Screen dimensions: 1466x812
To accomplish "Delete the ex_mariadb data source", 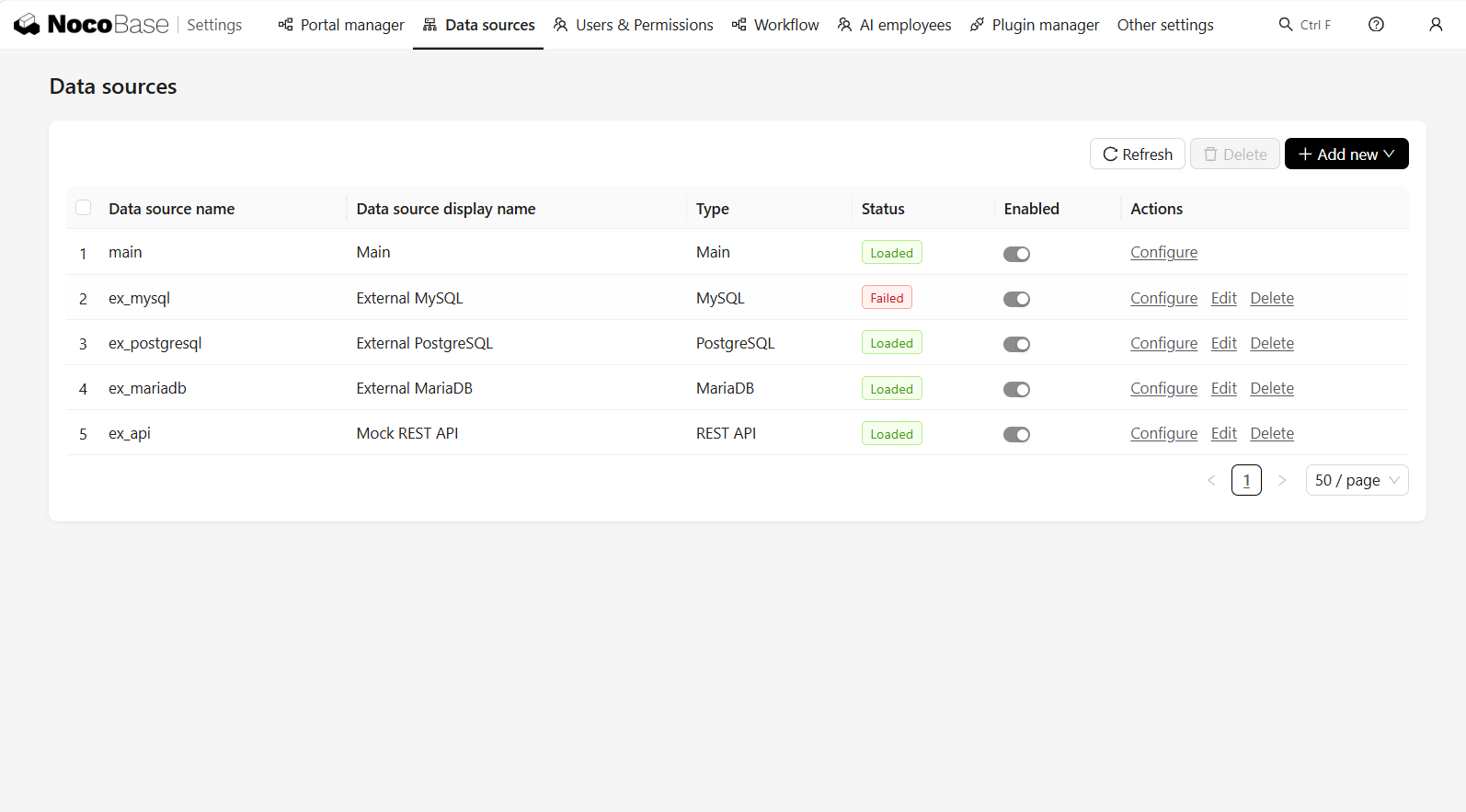I will [x=1272, y=388].
